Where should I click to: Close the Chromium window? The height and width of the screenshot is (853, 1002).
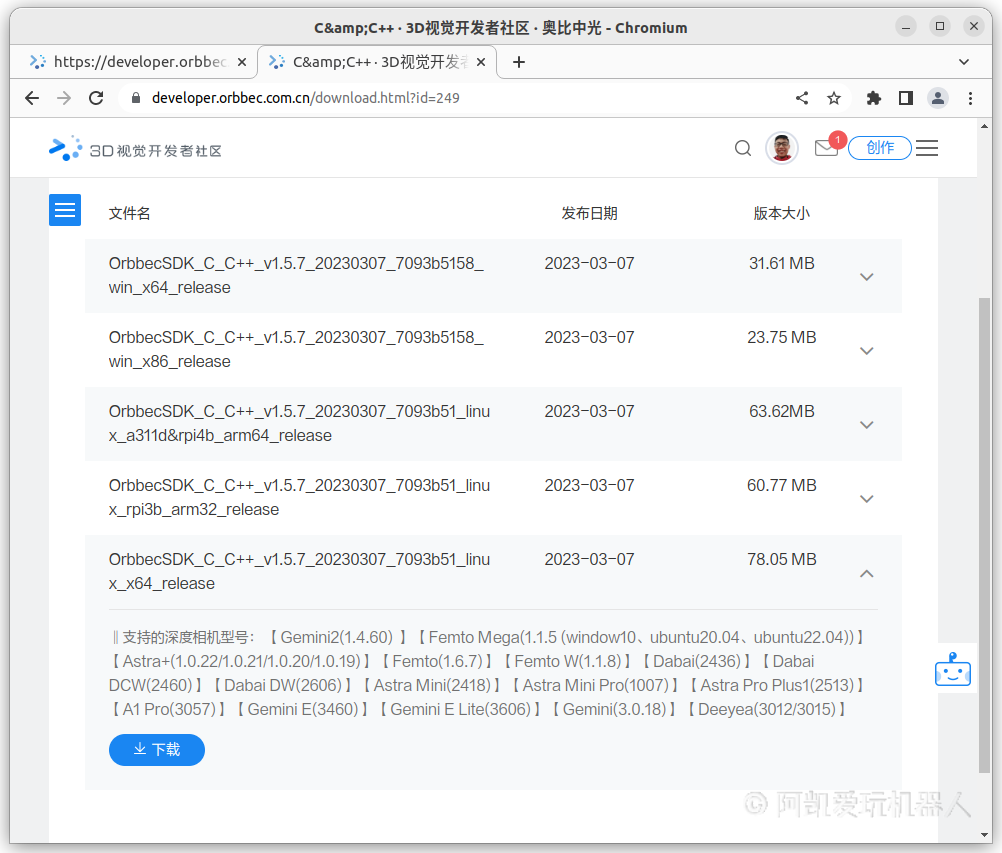(974, 26)
